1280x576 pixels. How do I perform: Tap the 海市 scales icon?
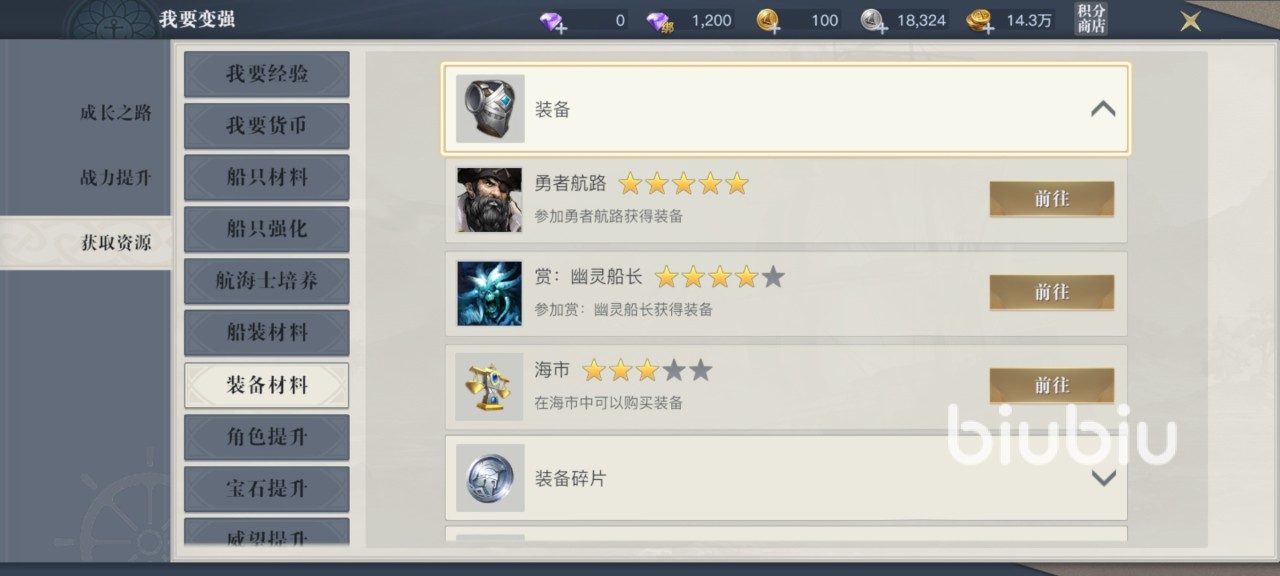(x=489, y=386)
